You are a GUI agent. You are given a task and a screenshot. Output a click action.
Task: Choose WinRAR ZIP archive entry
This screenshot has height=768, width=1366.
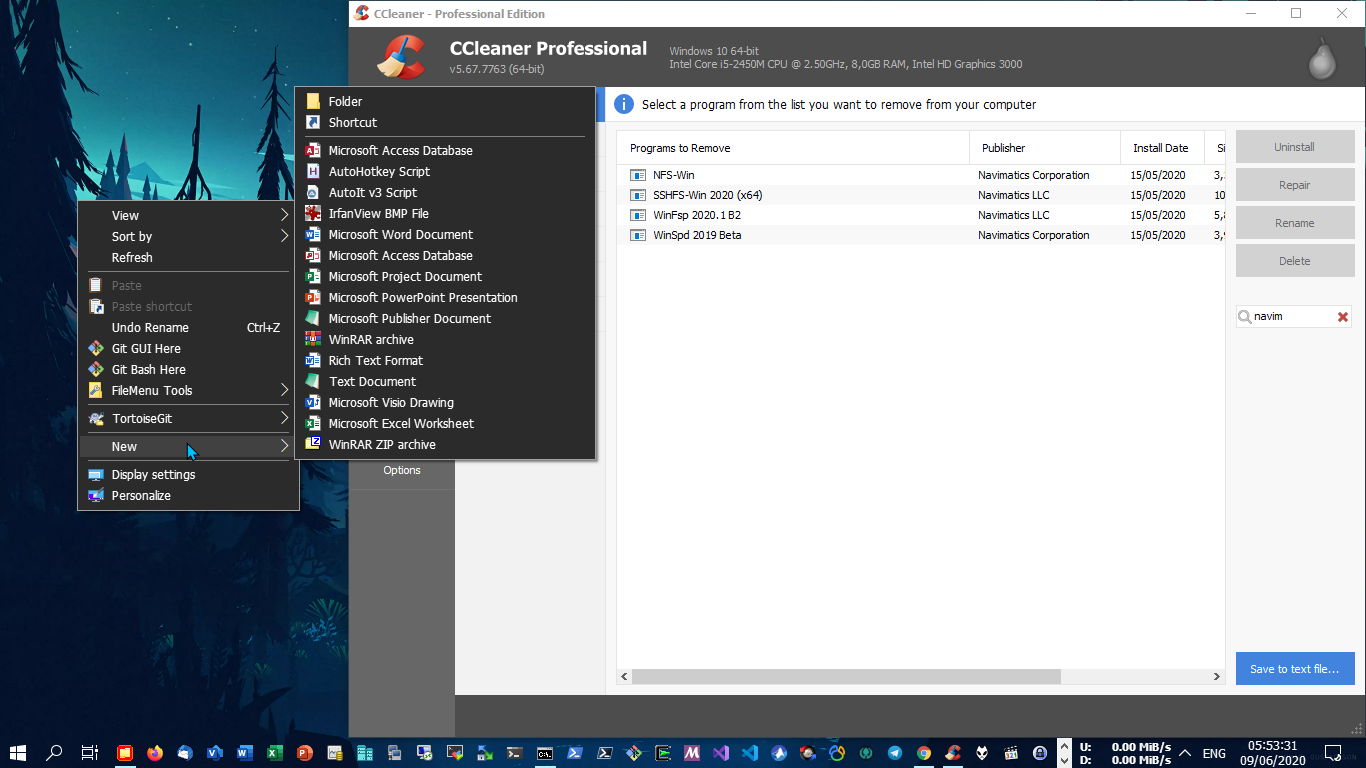[x=445, y=444]
